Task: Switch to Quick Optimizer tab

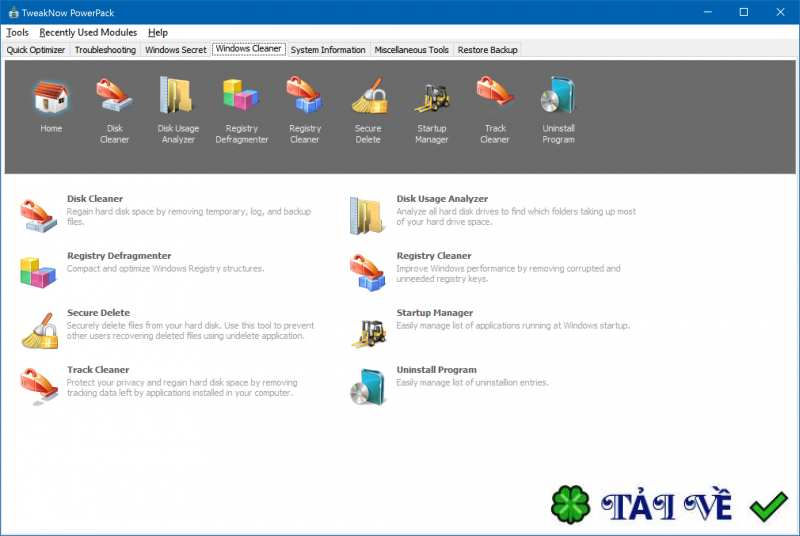Action: (36, 50)
